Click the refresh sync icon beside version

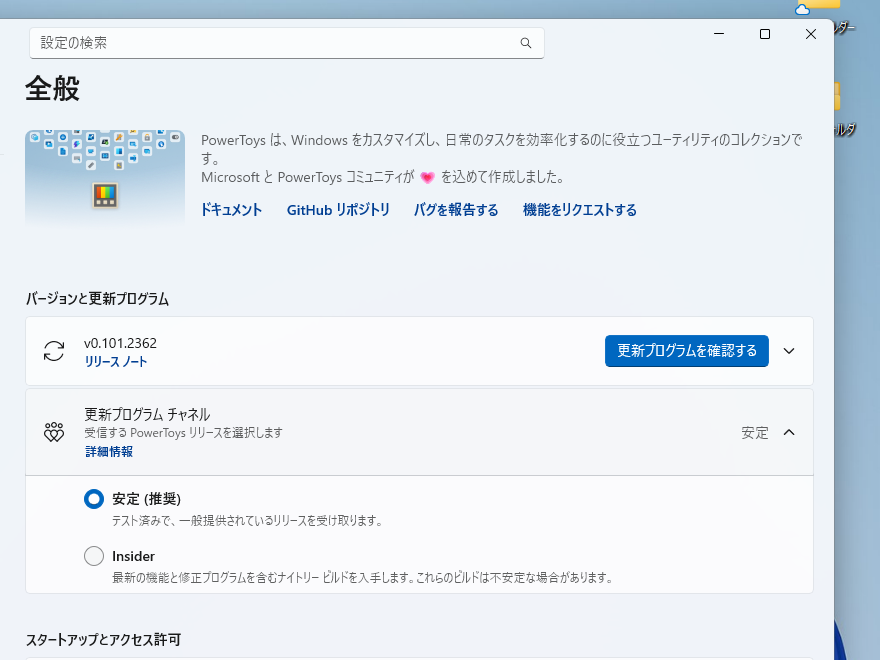tap(54, 351)
